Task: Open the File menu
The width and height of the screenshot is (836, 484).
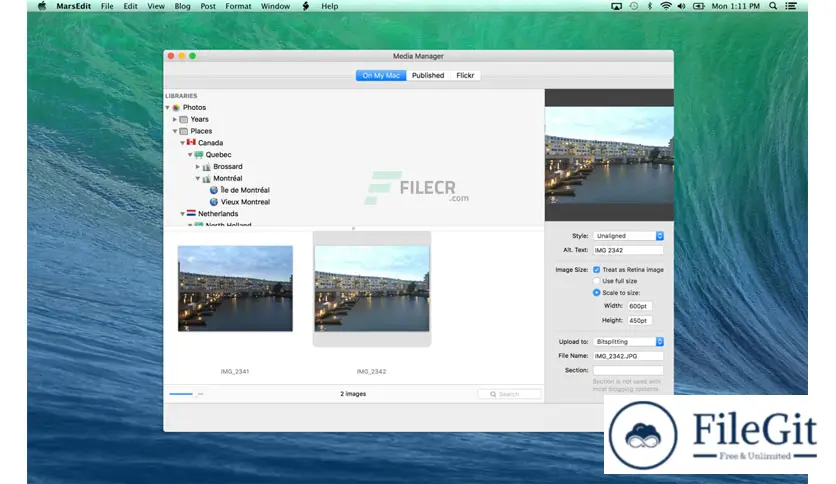Action: coord(107,6)
